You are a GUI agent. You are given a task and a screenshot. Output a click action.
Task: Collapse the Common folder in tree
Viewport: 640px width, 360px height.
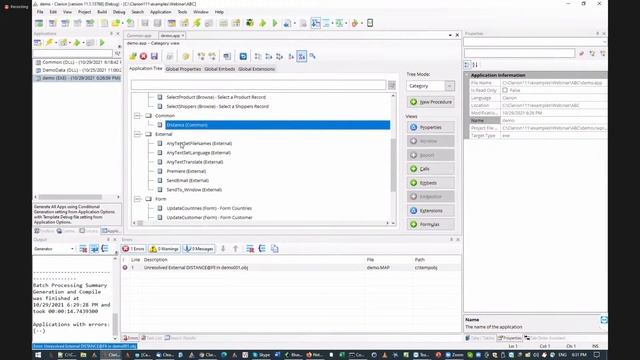pyautogui.click(x=138, y=116)
